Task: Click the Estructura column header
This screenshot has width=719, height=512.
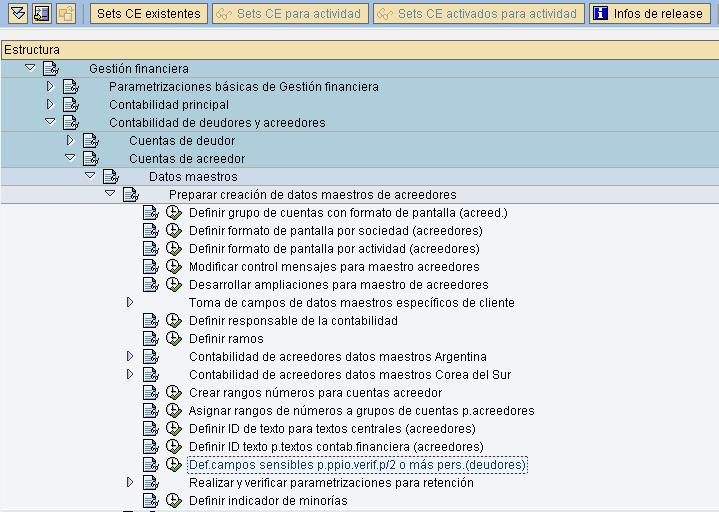Action: [x=32, y=50]
